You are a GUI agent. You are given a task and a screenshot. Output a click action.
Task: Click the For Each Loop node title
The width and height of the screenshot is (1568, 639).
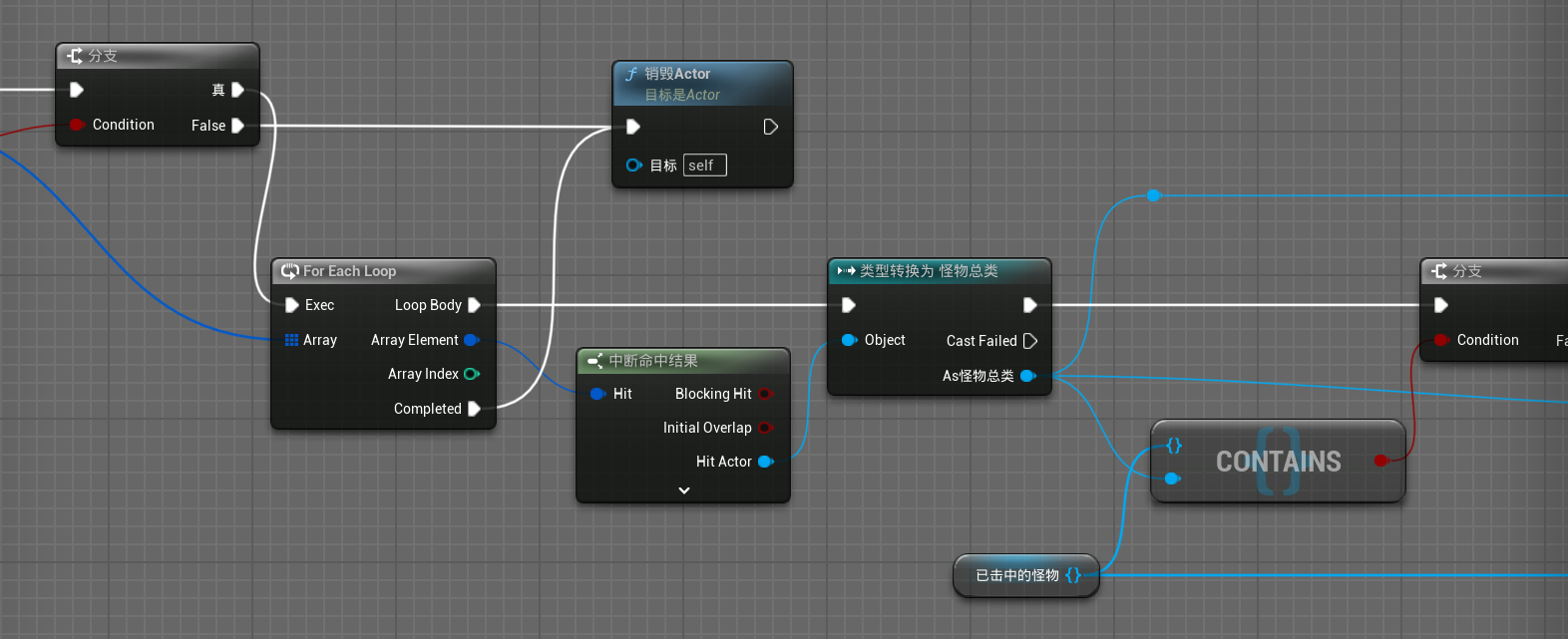[349, 271]
